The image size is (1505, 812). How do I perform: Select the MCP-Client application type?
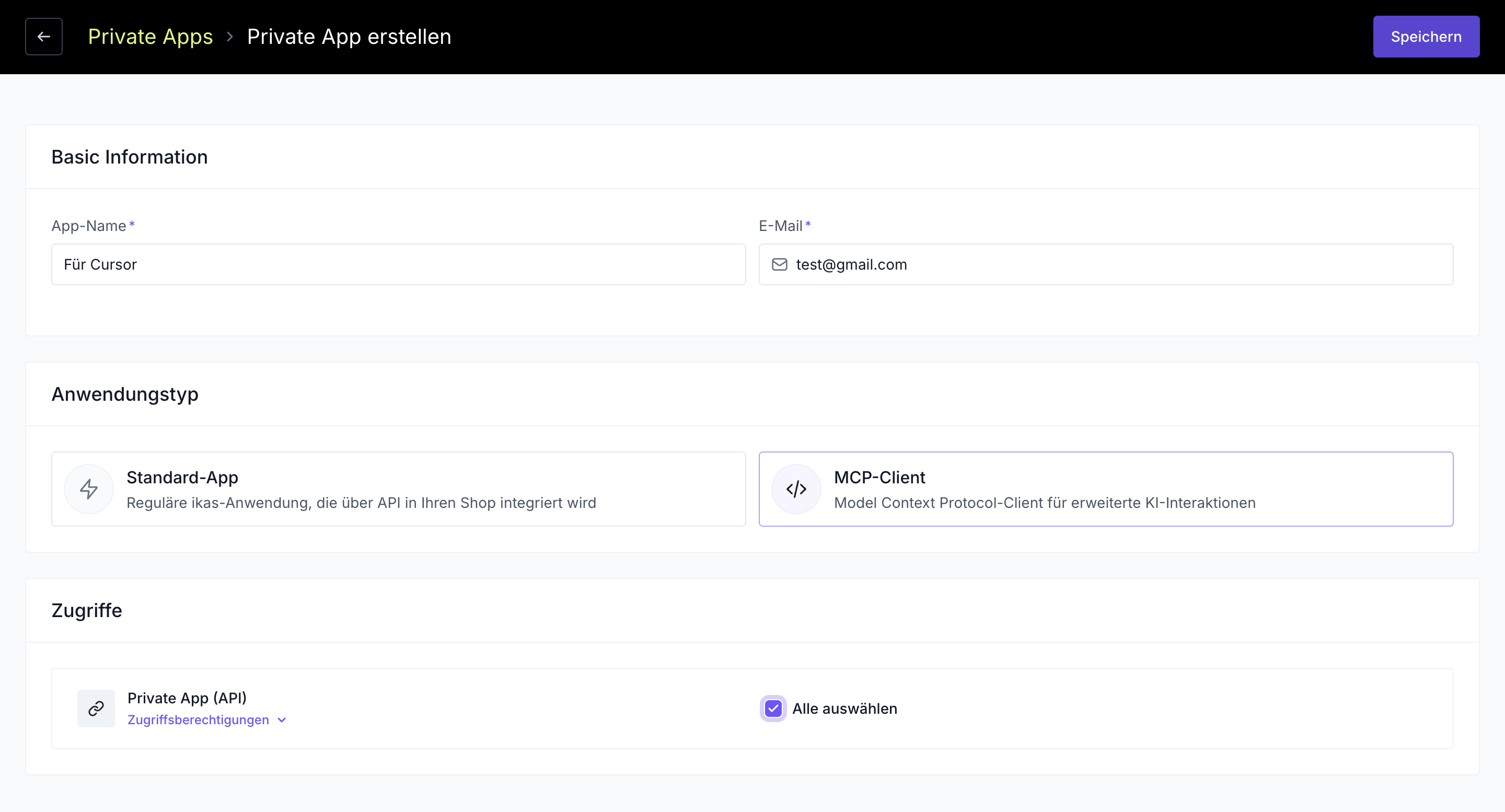point(1106,489)
